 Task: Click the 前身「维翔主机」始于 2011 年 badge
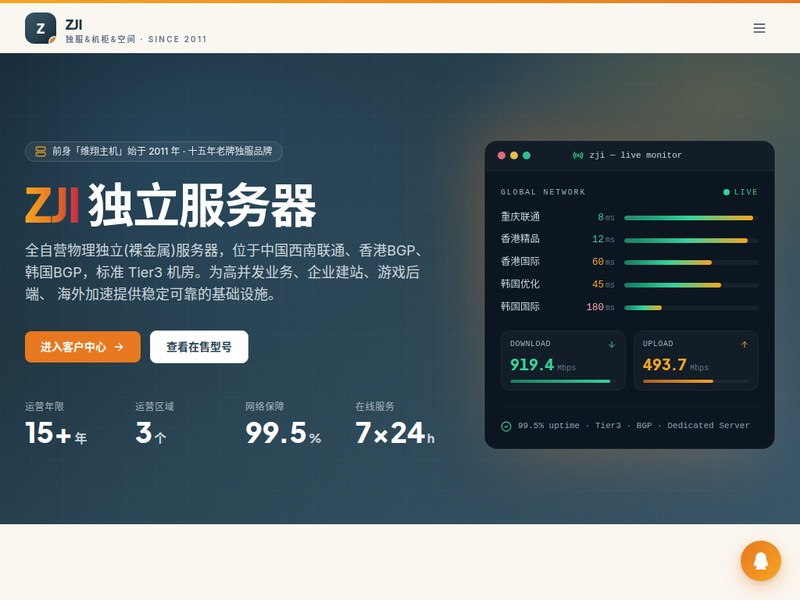[x=154, y=151]
